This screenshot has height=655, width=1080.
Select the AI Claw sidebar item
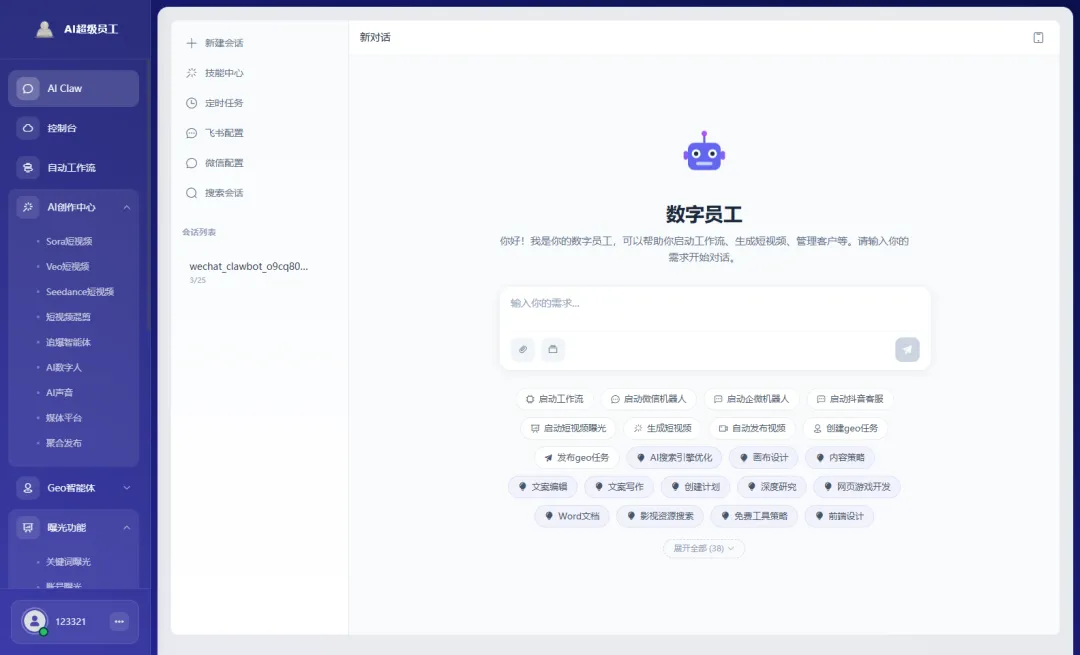pos(72,88)
